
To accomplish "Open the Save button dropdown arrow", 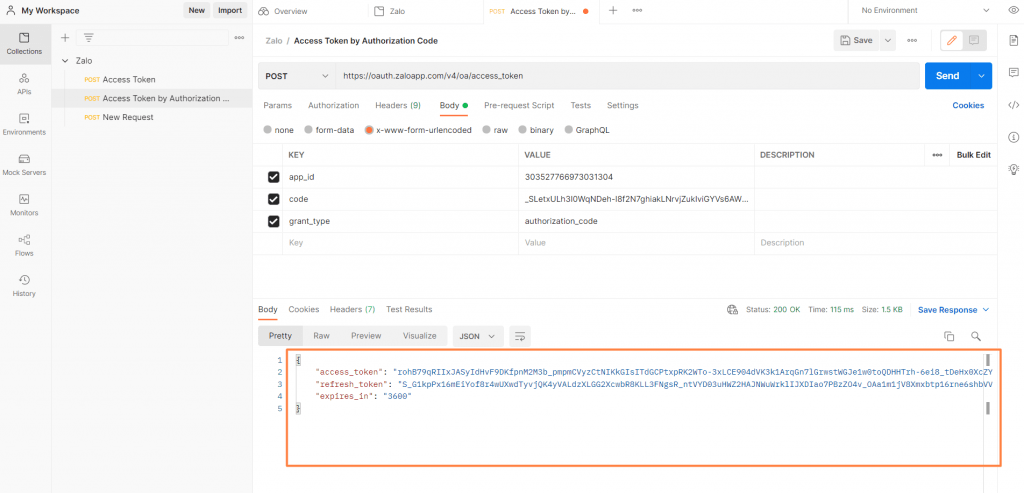I will point(887,40).
